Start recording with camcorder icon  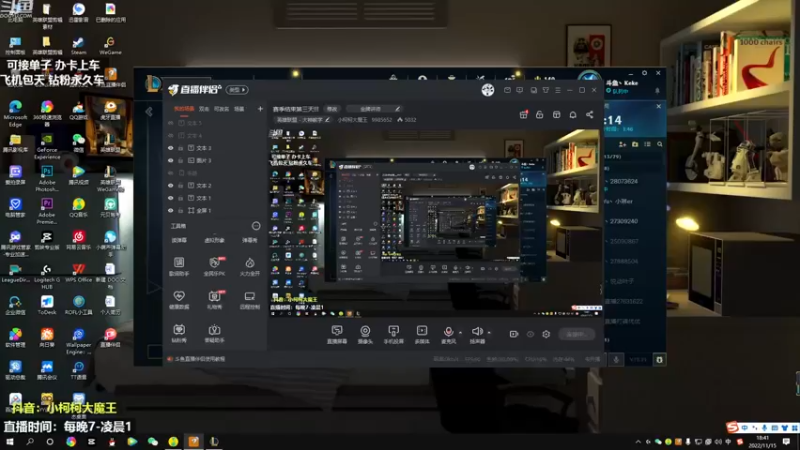(x=514, y=334)
